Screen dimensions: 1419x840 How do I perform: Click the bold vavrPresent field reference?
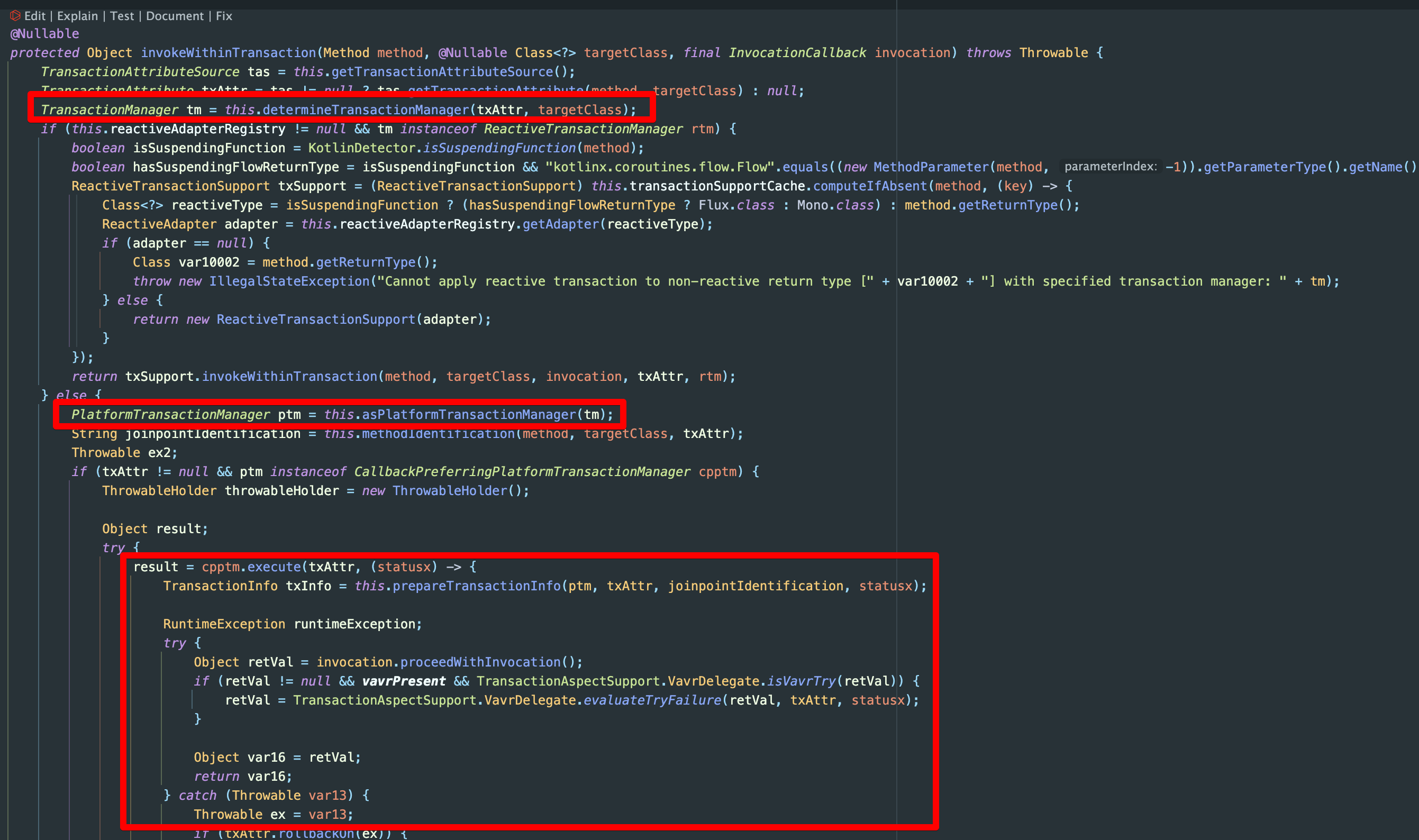(x=404, y=681)
